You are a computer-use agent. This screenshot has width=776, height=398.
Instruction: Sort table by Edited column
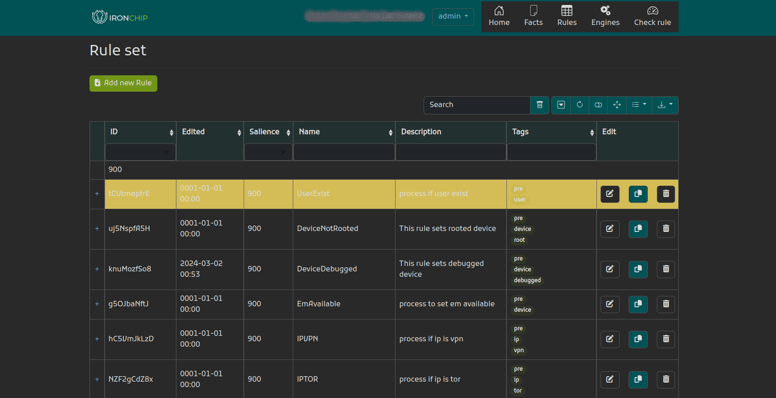(210, 132)
